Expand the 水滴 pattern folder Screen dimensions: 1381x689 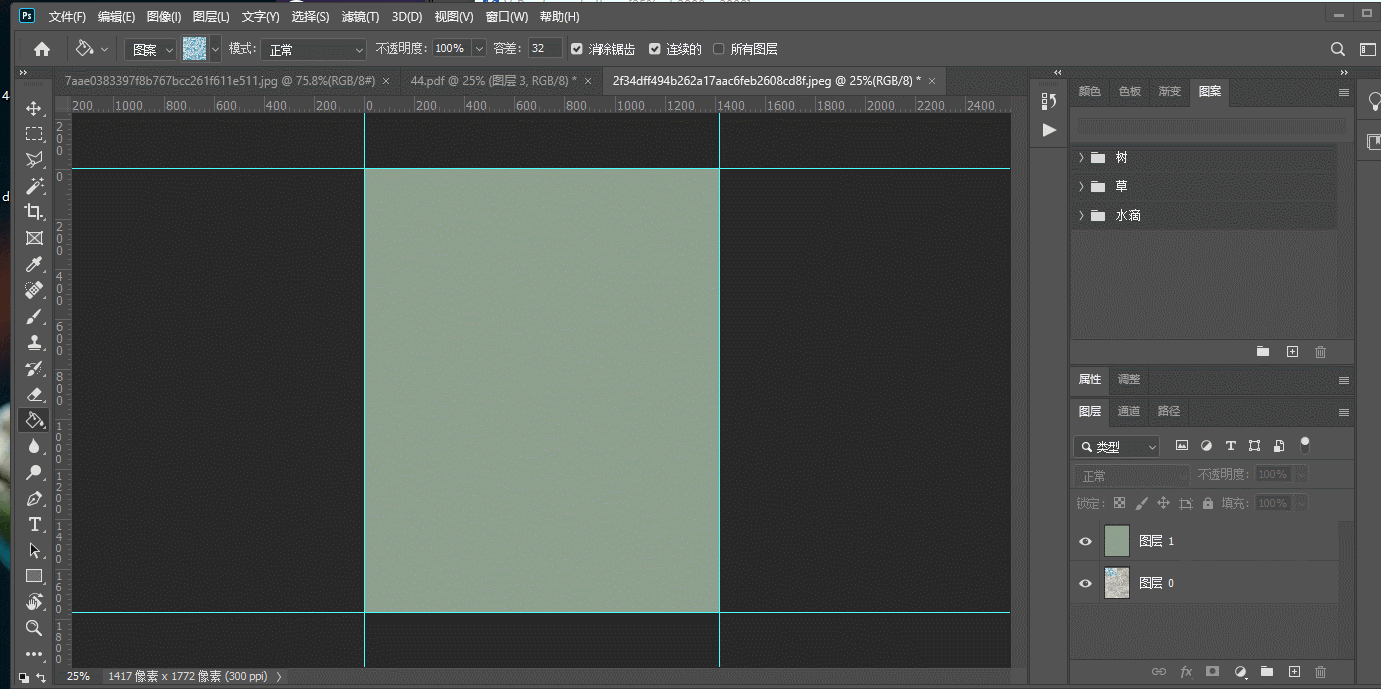click(1081, 215)
